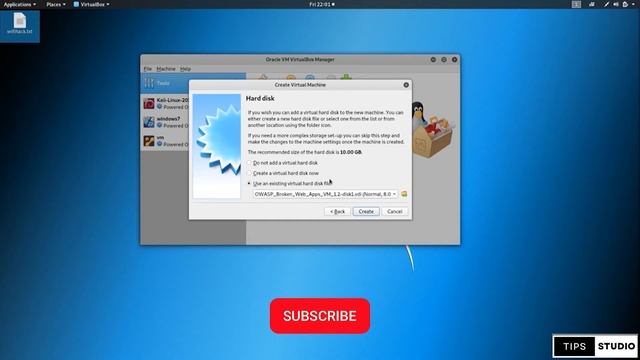Click the folder icon to browse disk files

point(404,194)
